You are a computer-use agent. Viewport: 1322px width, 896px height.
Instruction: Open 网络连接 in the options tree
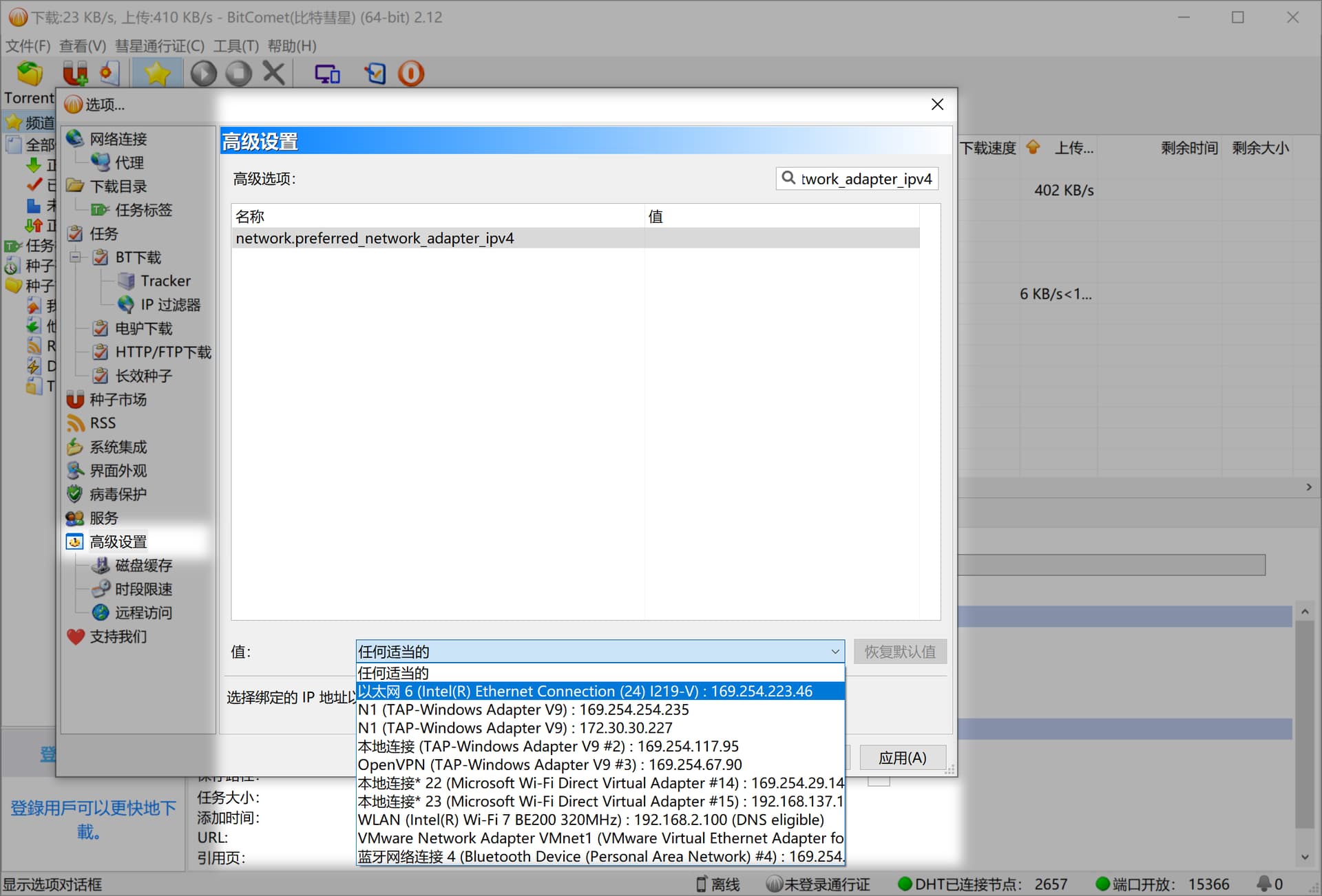click(118, 139)
